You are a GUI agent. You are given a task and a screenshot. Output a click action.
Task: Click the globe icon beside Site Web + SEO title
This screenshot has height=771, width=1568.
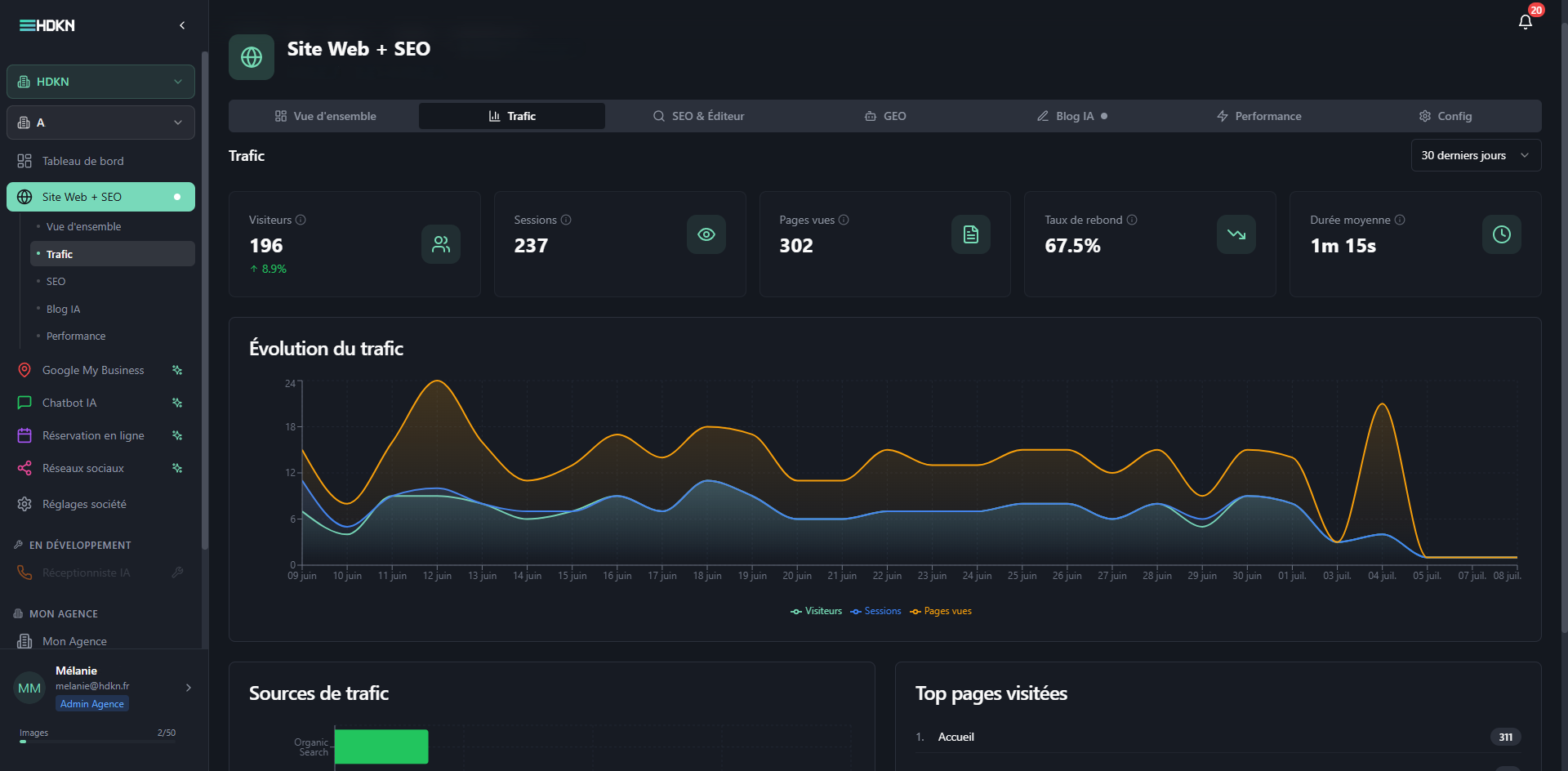coord(252,57)
